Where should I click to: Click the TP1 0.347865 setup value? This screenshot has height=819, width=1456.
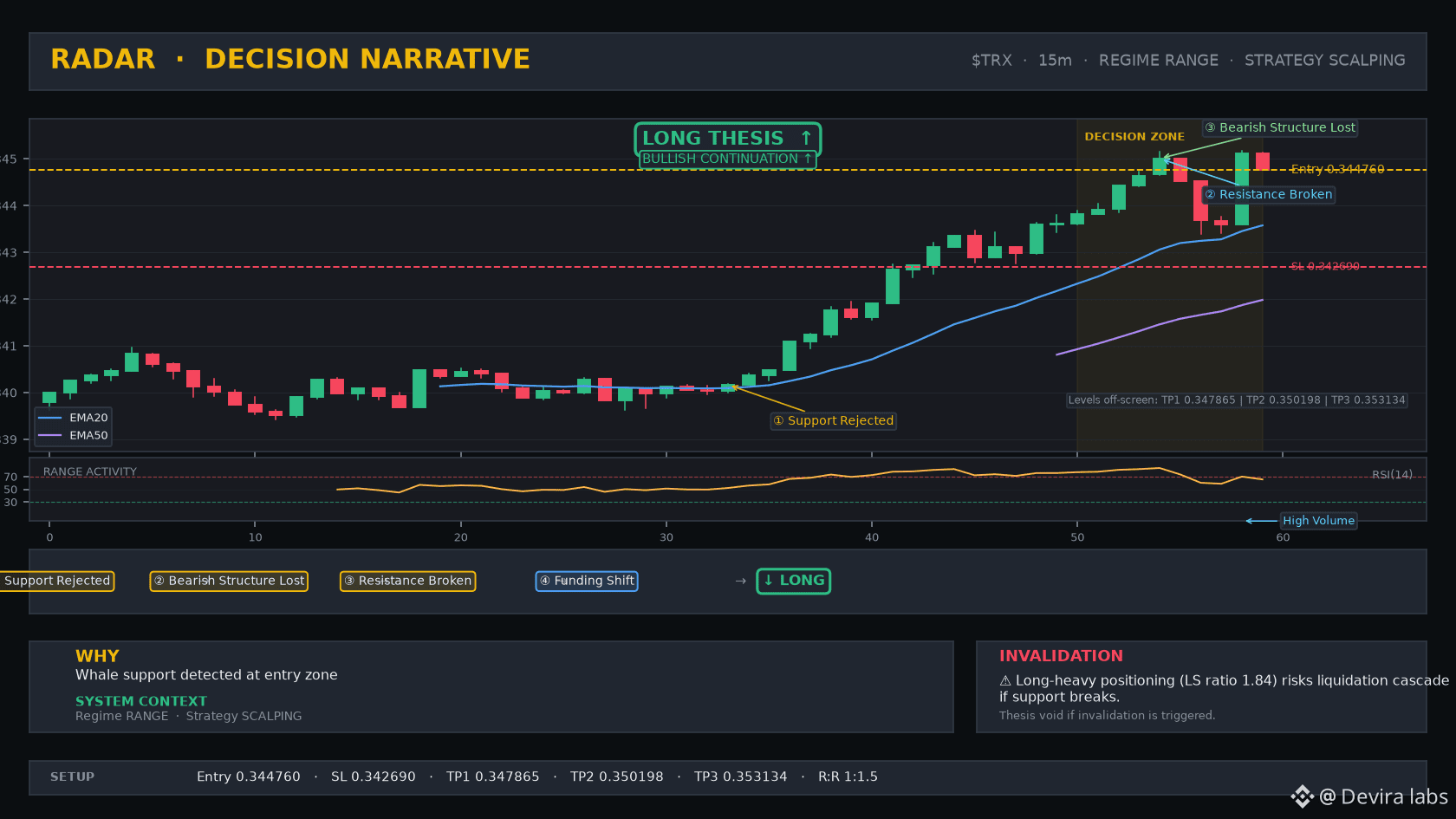493,777
